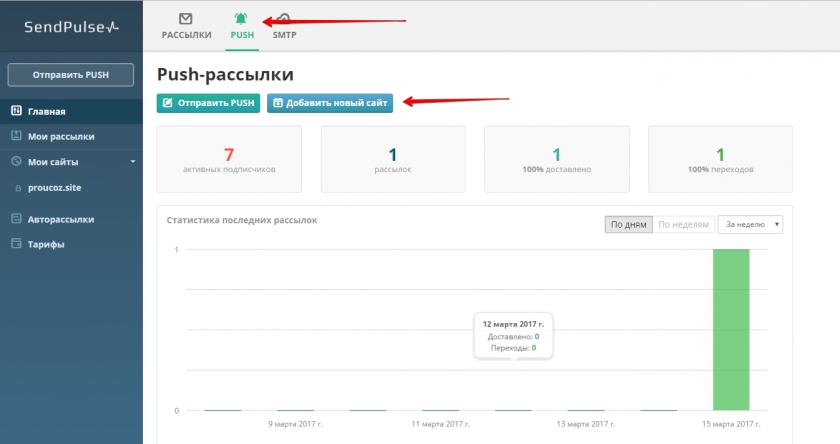
Task: Click sidebar Отправить PUSH outlined button
Action: click(71, 75)
